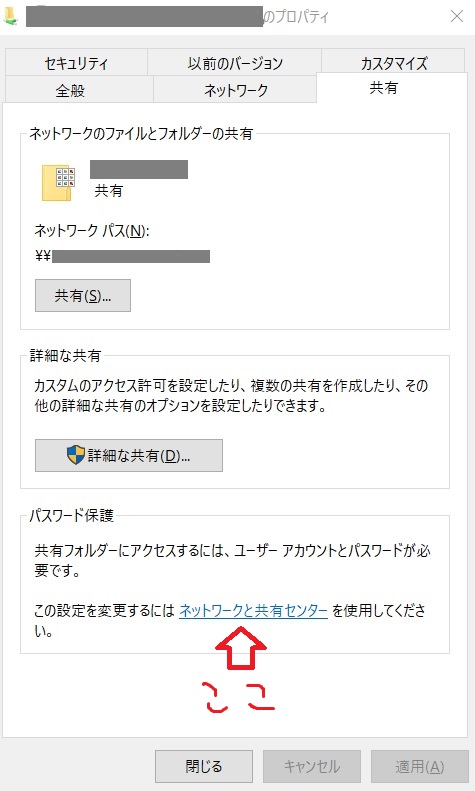Click the 適用(A) button
475x791 pixels.
(x=420, y=766)
